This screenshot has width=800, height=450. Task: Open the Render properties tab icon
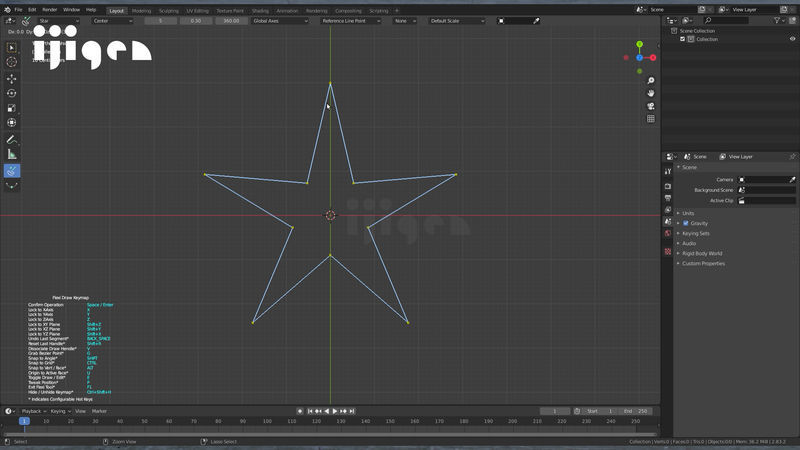668,186
